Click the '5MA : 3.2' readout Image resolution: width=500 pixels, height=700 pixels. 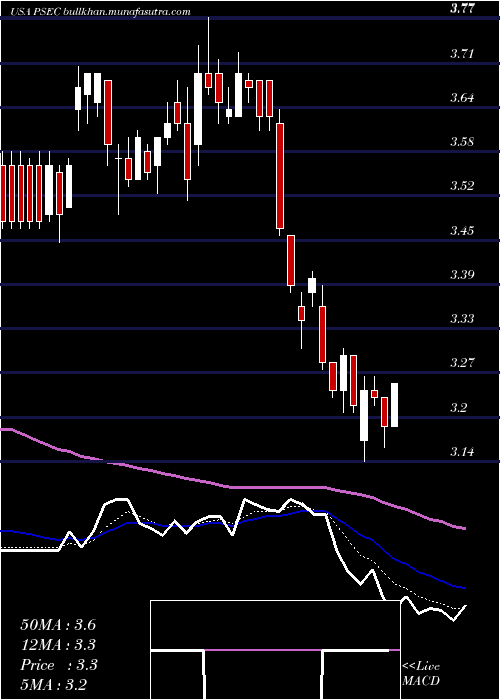pos(53,685)
